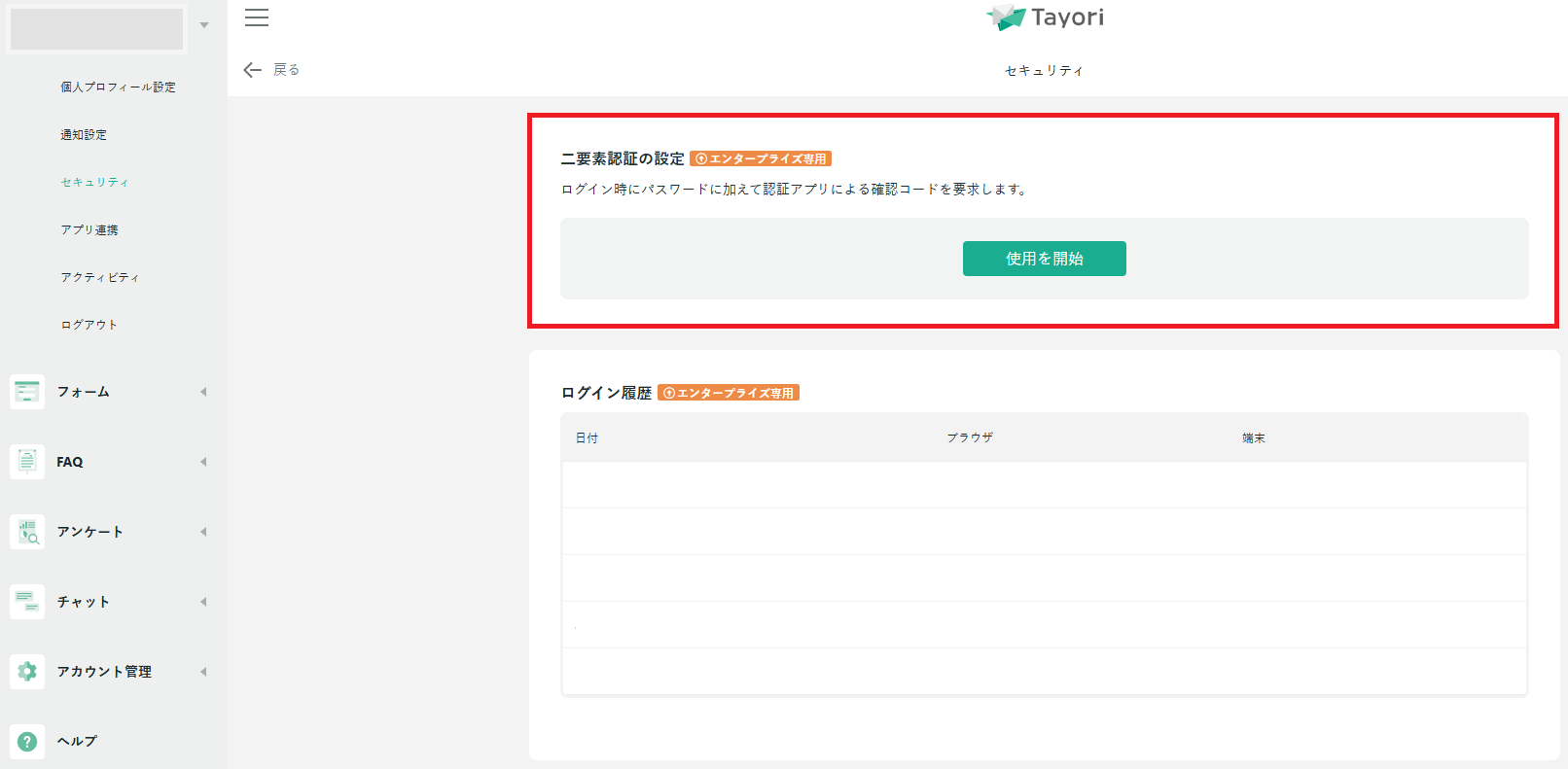1568x769 pixels.
Task: Click the 使用を開始 button
Action: point(1045,259)
